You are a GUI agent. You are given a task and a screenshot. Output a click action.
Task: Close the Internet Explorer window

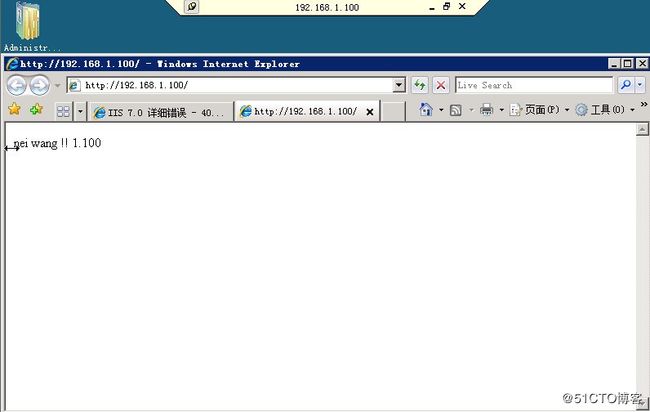click(642, 64)
